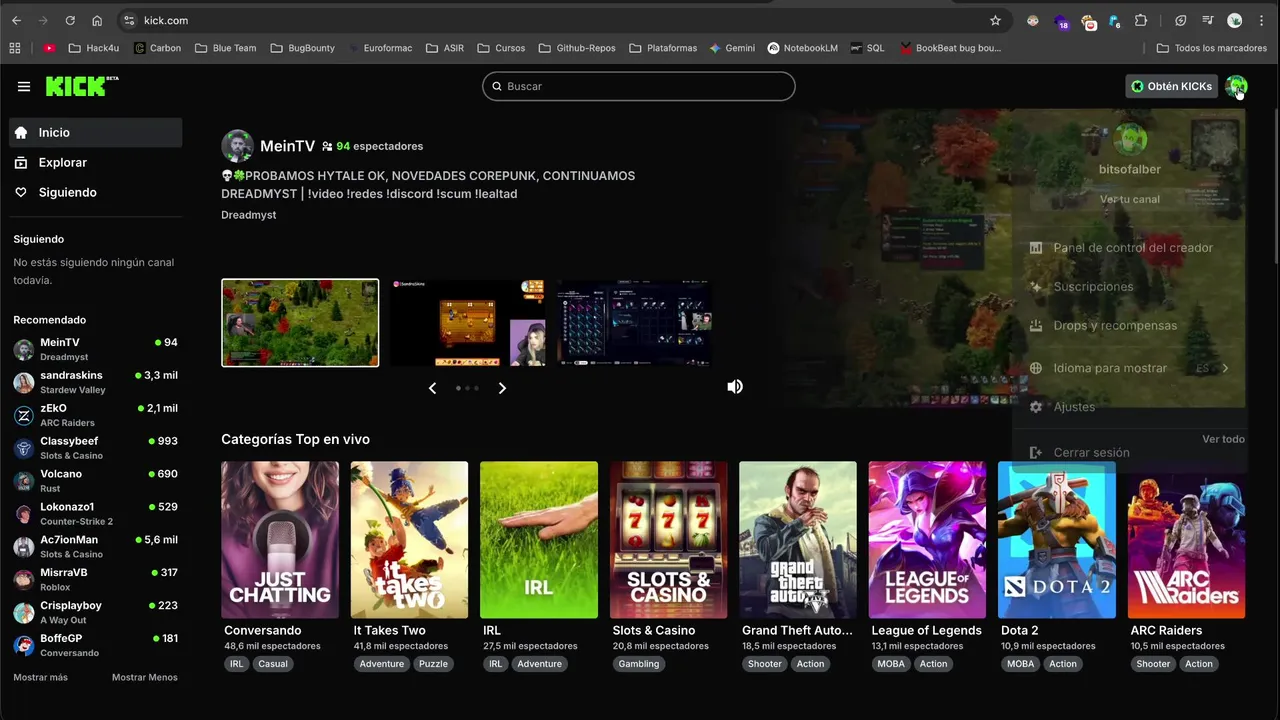Click the Cerrar sesión icon
Viewport: 1280px width, 720px height.
coord(1036,453)
